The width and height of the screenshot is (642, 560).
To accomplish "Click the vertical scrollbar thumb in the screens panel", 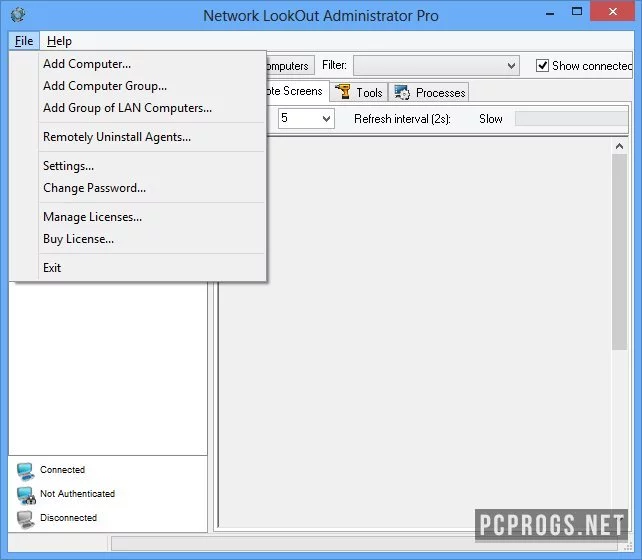I will tap(619, 252).
